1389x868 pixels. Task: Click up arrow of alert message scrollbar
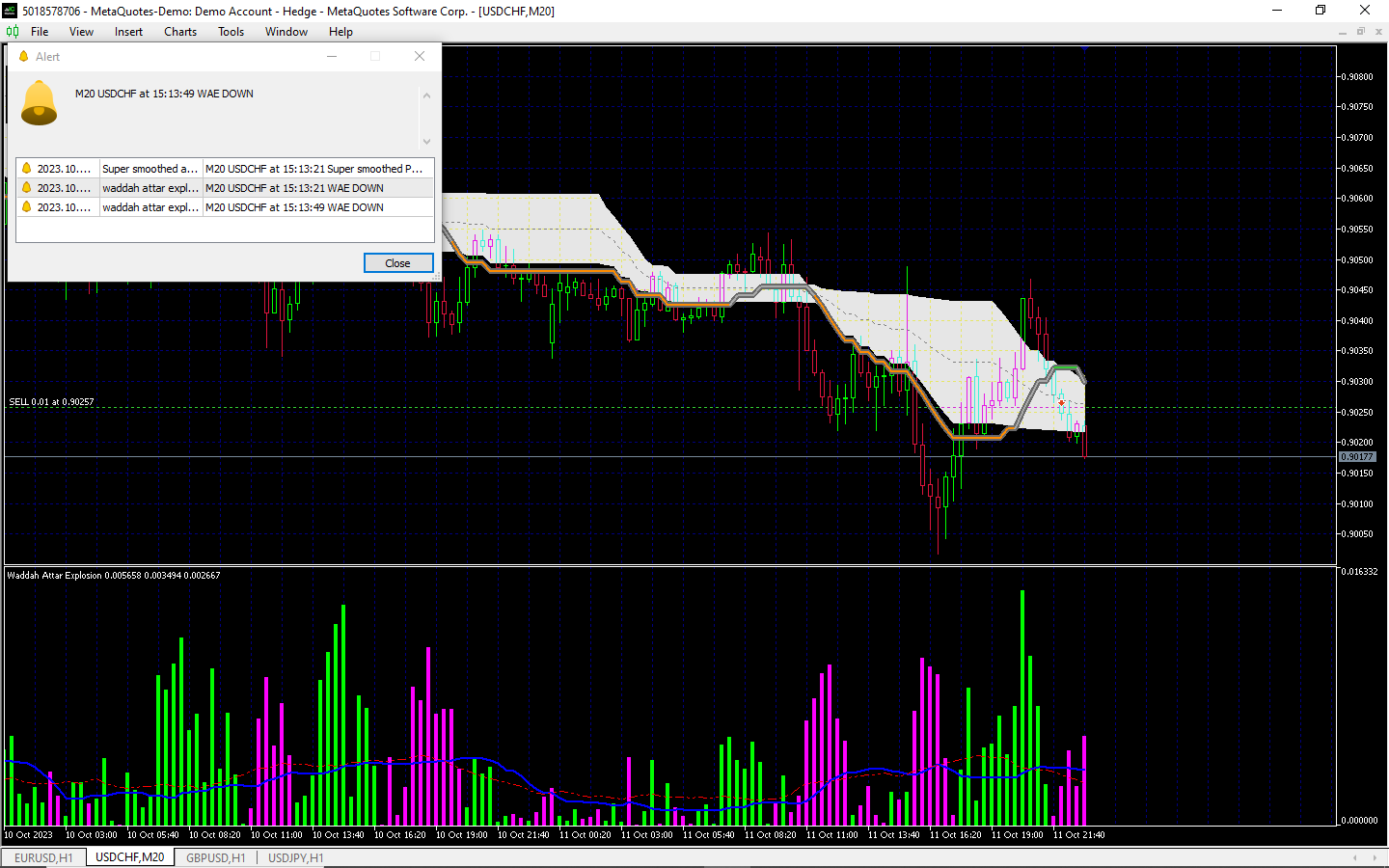click(x=426, y=95)
